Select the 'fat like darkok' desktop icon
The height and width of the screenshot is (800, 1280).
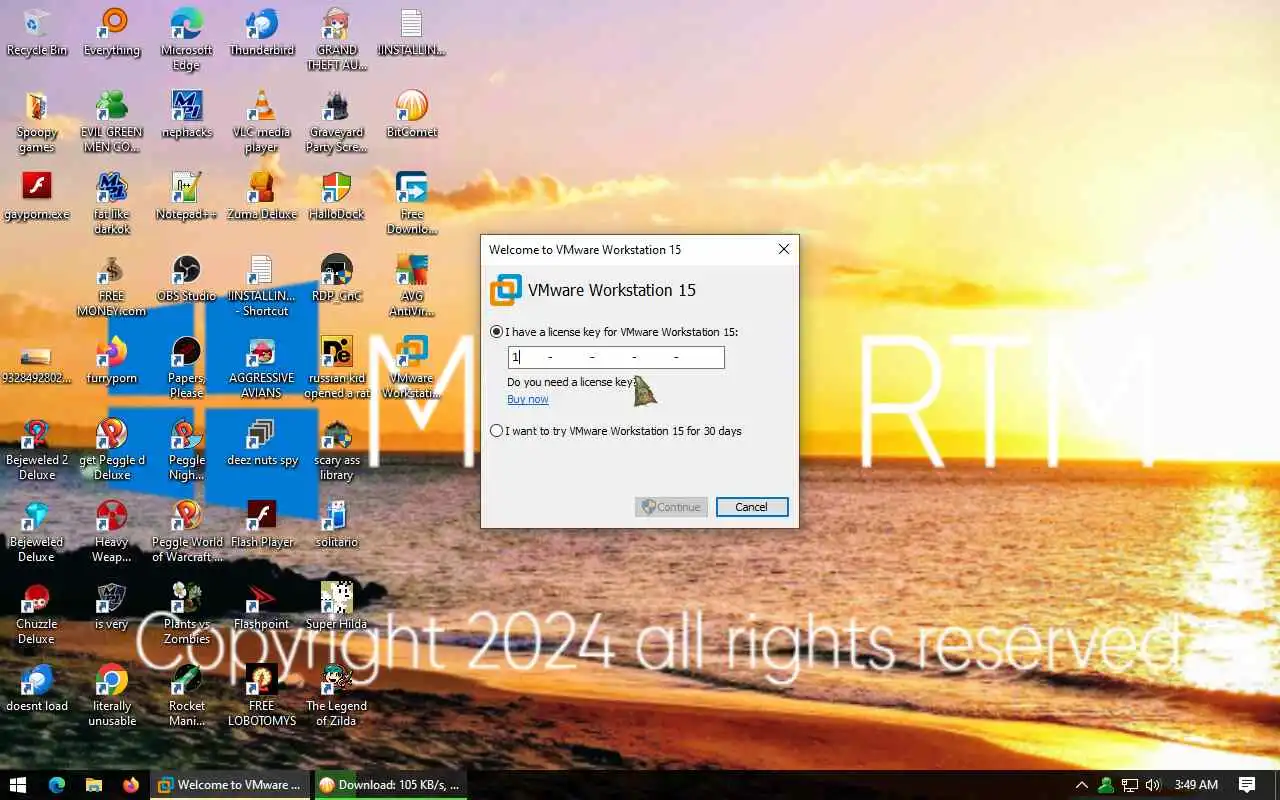coord(112,203)
